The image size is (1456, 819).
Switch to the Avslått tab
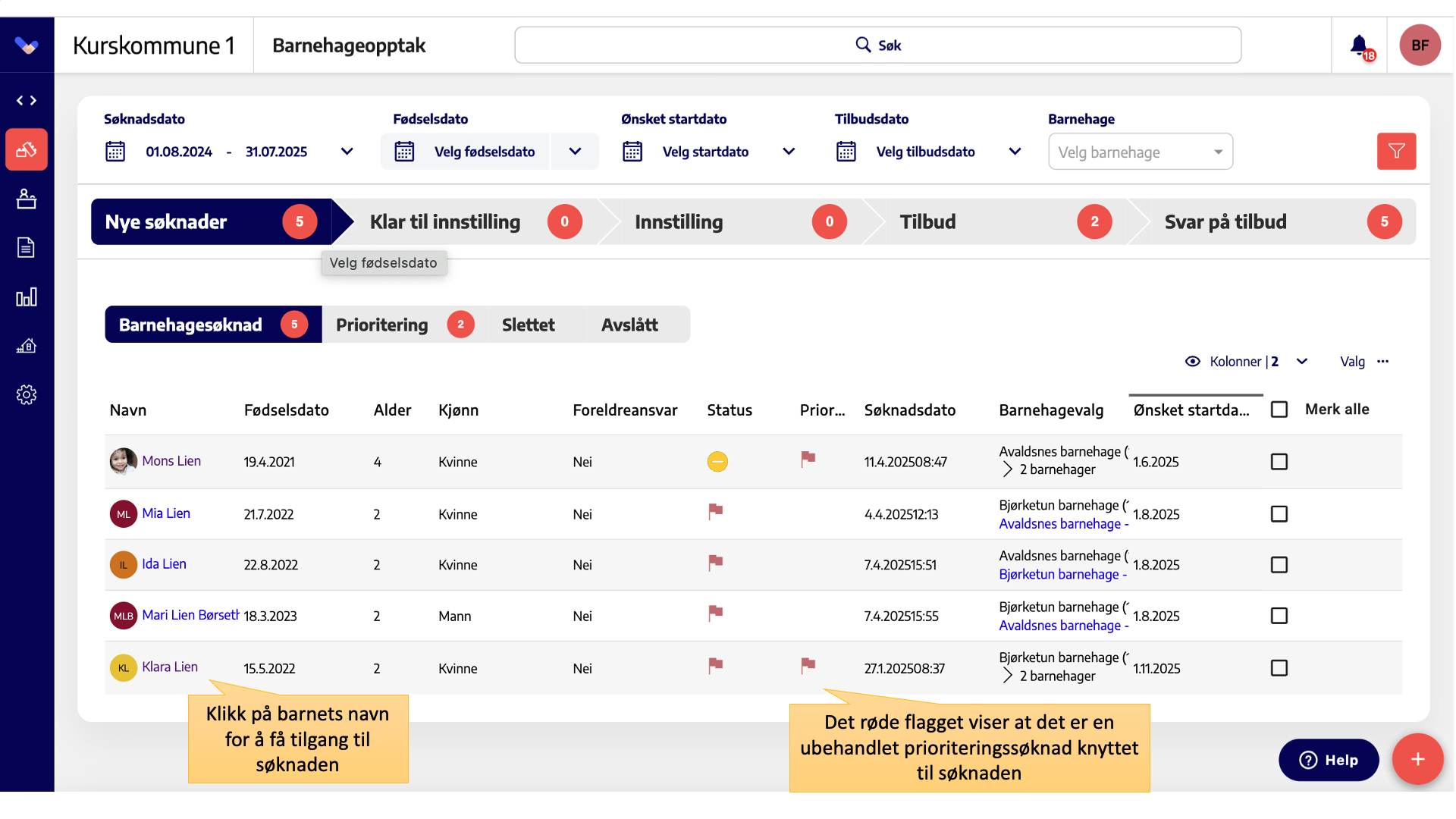point(629,325)
